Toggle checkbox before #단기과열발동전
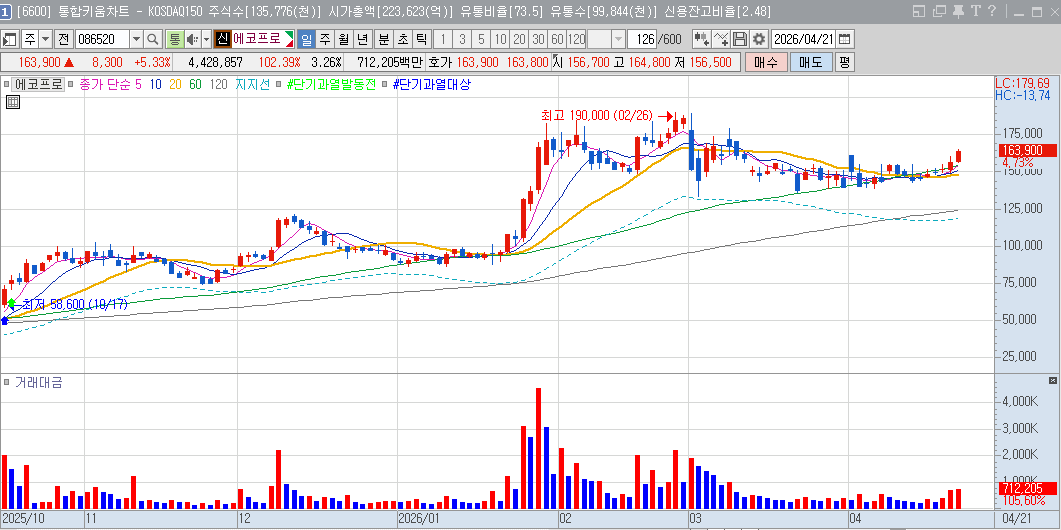The width and height of the screenshot is (1061, 530). tap(279, 85)
